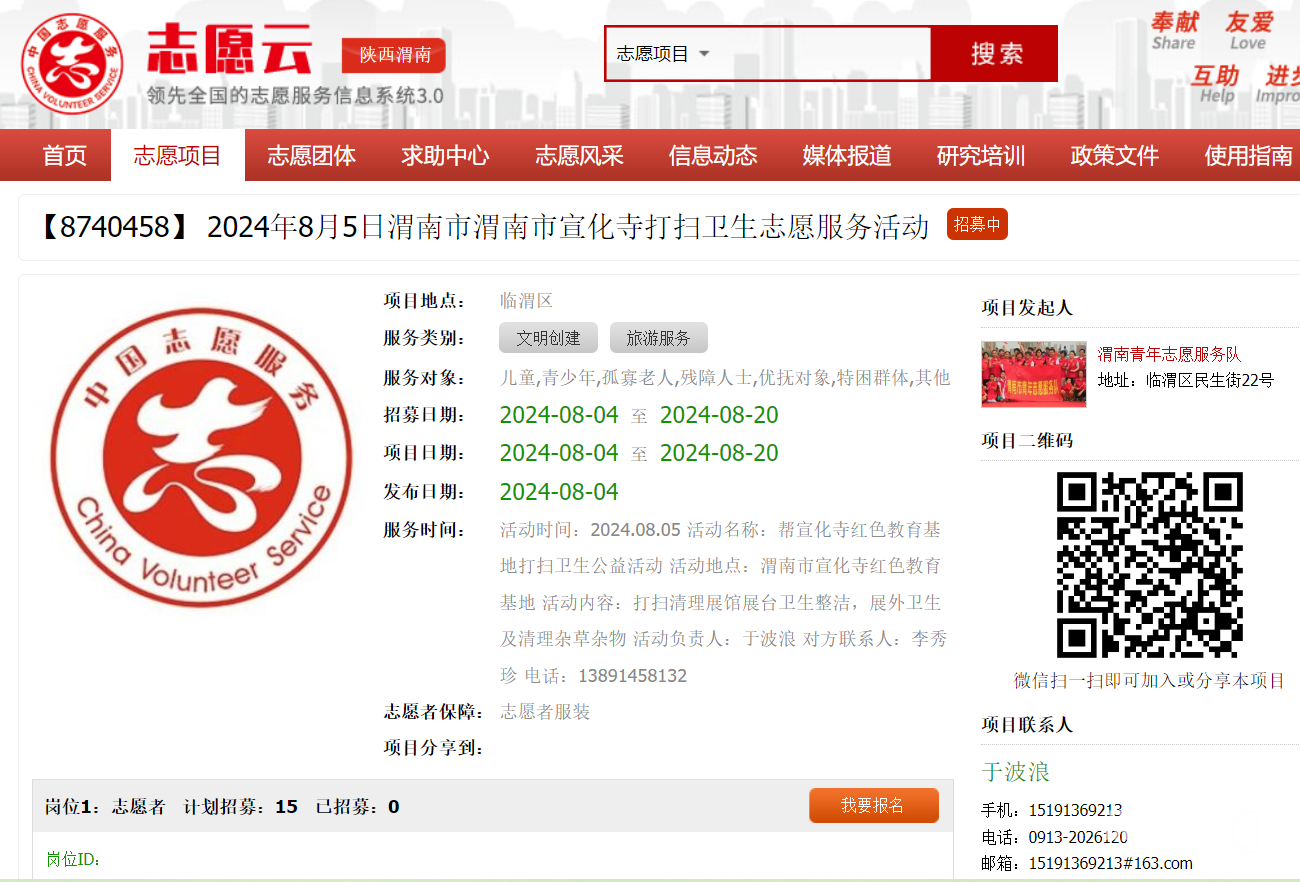Viewport: 1300px width, 882px height.
Task: Expand the 志愿项目 search type dropdown
Action: 663,54
